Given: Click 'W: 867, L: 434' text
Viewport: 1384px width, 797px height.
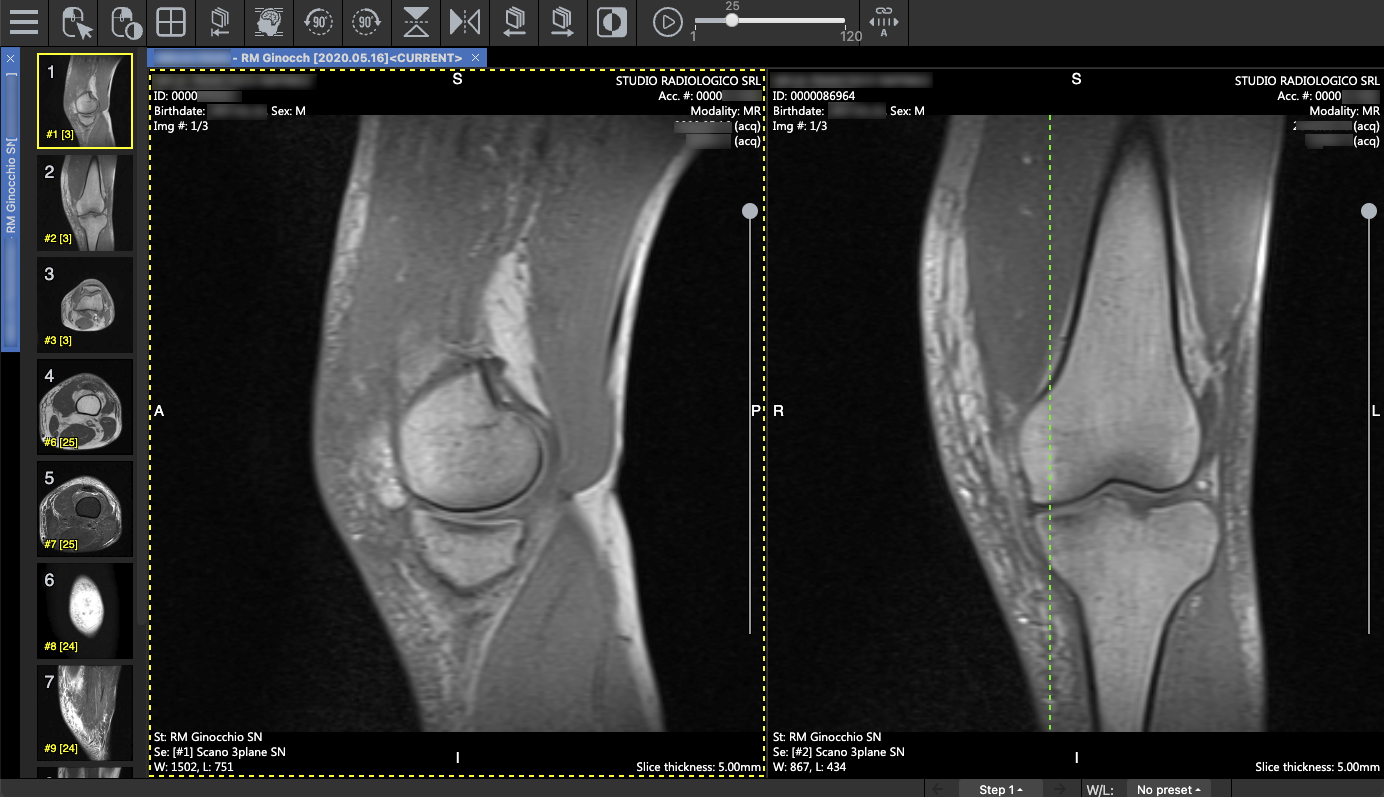Looking at the screenshot, I should coord(811,767).
